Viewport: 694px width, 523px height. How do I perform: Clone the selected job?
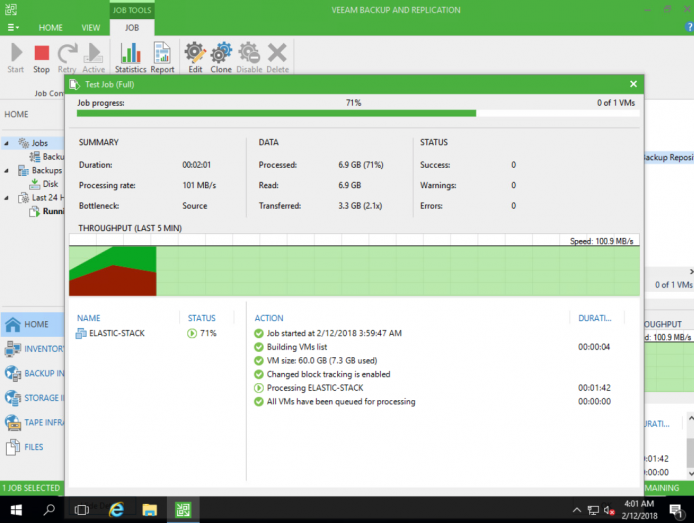pyautogui.click(x=221, y=58)
